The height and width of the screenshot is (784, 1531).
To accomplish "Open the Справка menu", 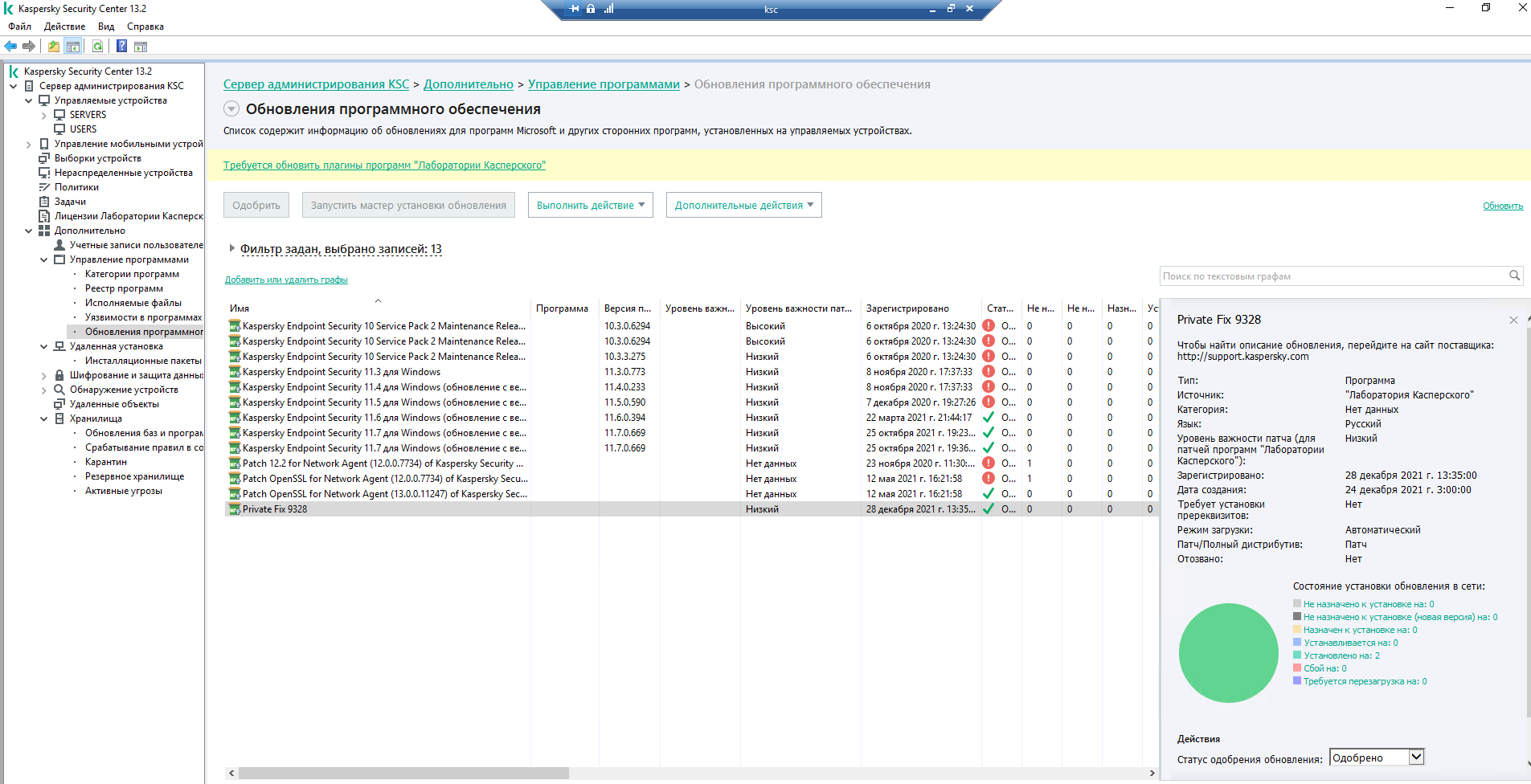I will [145, 27].
